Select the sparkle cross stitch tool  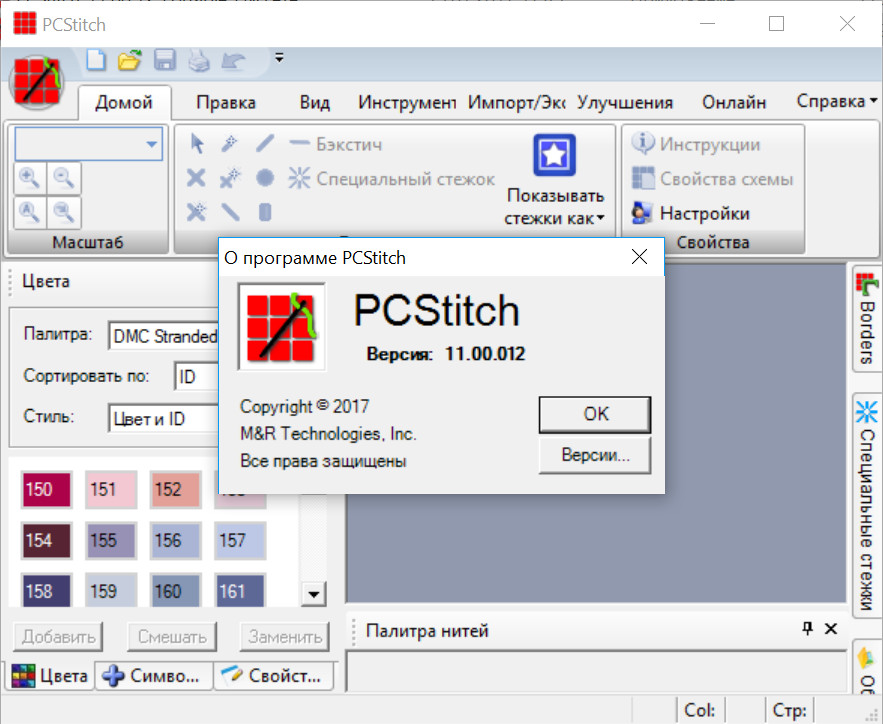(196, 212)
